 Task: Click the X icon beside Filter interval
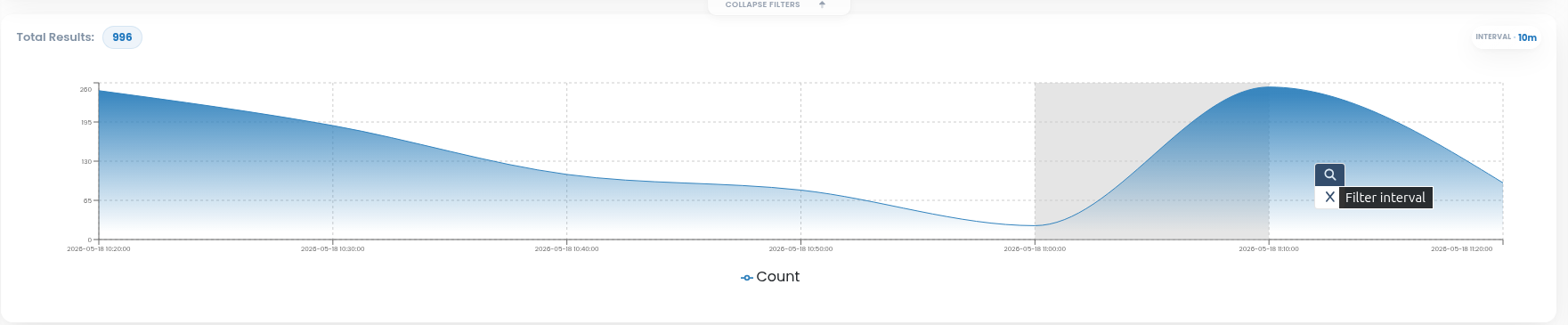click(x=1329, y=198)
